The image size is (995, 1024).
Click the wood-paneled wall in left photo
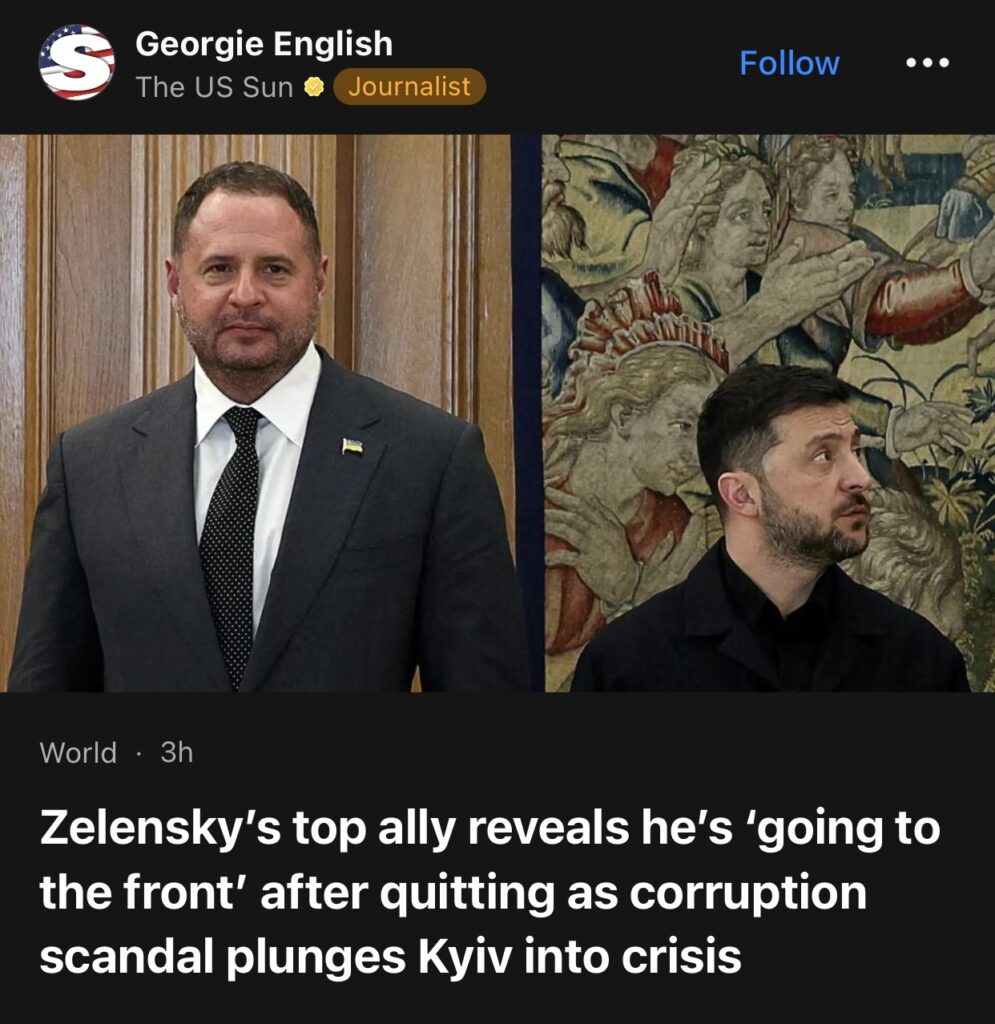[x=418, y=261]
